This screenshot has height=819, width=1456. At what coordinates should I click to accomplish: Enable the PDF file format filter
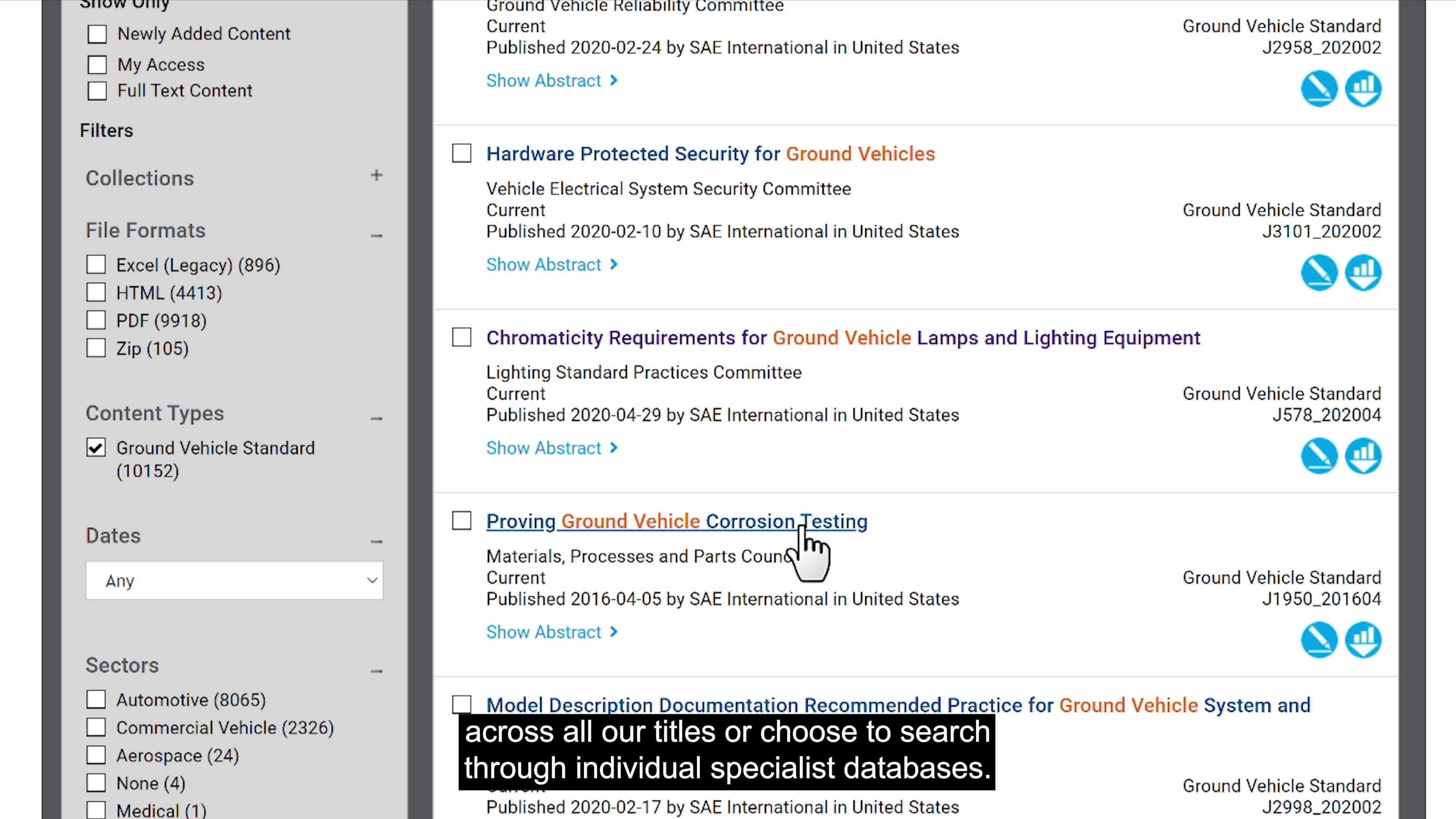tap(96, 320)
